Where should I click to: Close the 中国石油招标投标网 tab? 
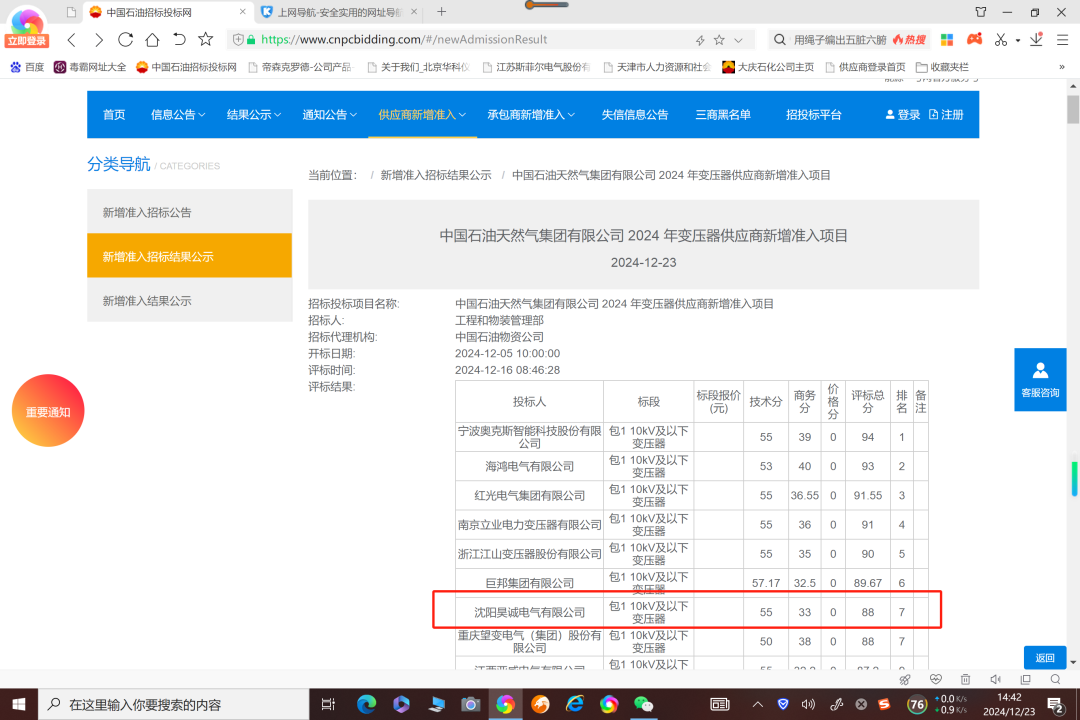(242, 12)
